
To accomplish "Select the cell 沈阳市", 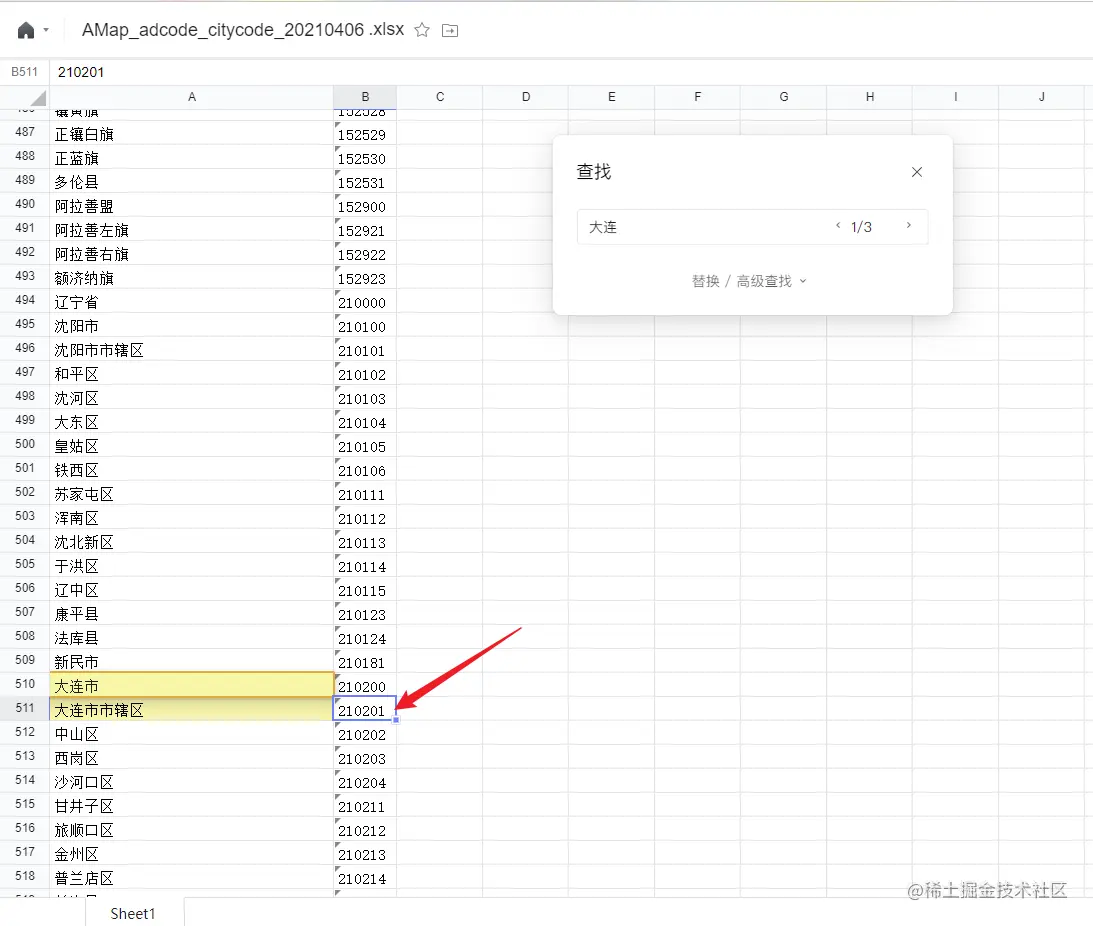I will 192,326.
